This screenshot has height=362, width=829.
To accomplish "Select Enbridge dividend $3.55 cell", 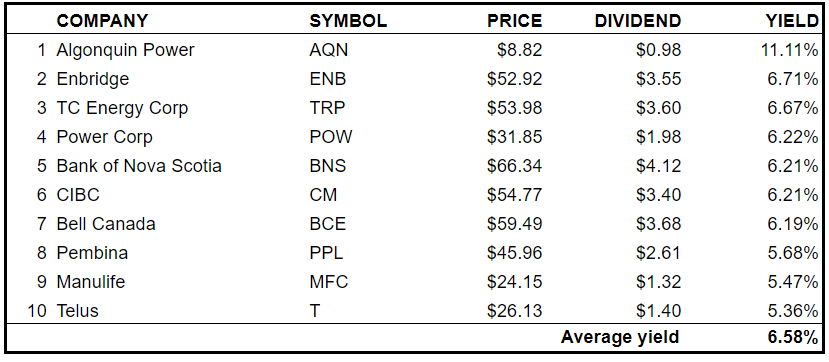I will [659, 79].
